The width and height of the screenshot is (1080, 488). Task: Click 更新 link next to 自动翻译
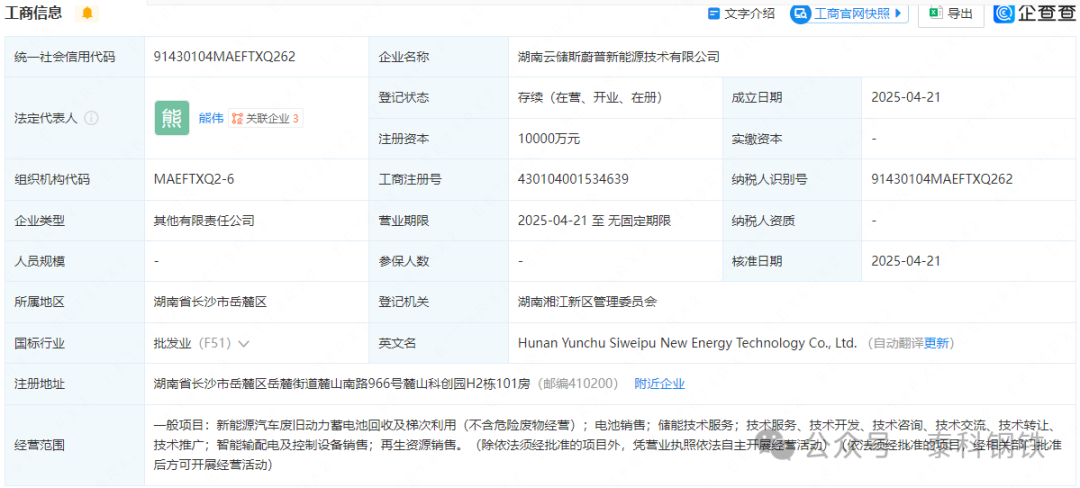(x=935, y=343)
